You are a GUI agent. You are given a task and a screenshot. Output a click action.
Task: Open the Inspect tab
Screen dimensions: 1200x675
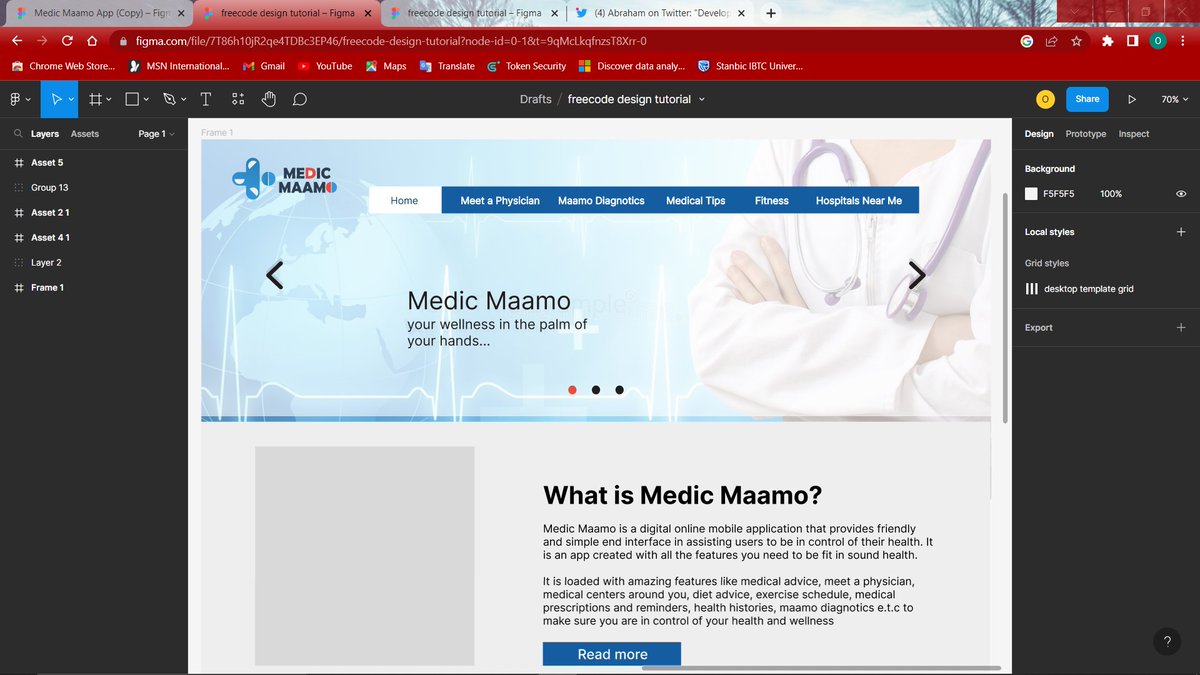(1134, 134)
